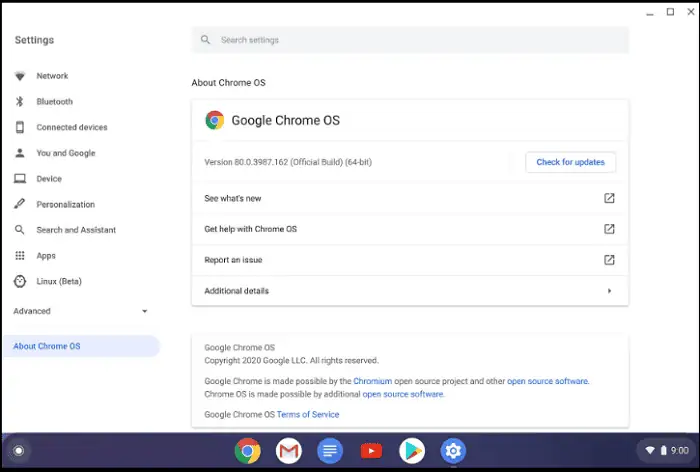
Task: Click the Search and Assistant magnifier icon
Action: coord(20,230)
